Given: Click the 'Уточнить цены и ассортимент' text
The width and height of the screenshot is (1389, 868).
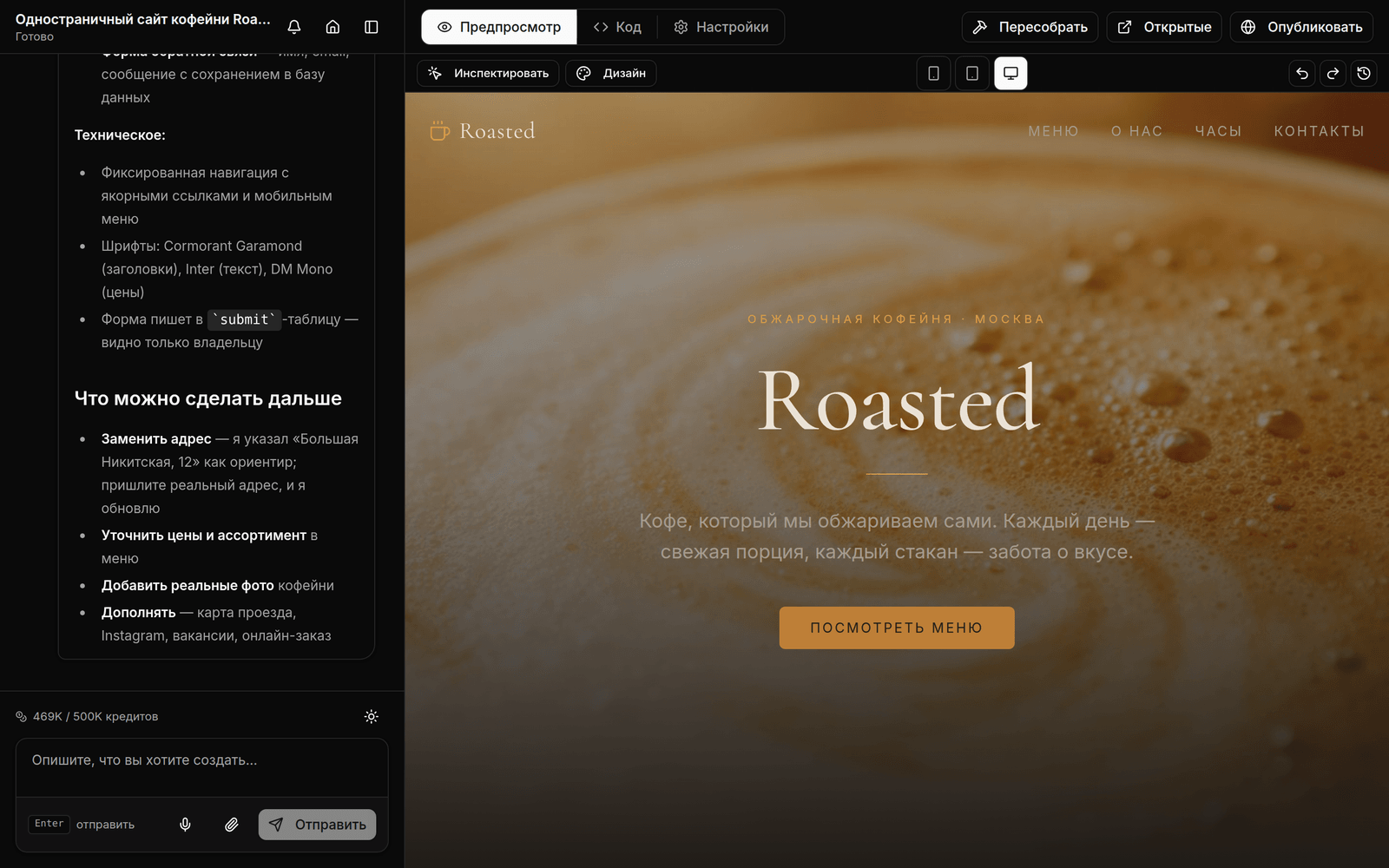Looking at the screenshot, I should point(204,536).
